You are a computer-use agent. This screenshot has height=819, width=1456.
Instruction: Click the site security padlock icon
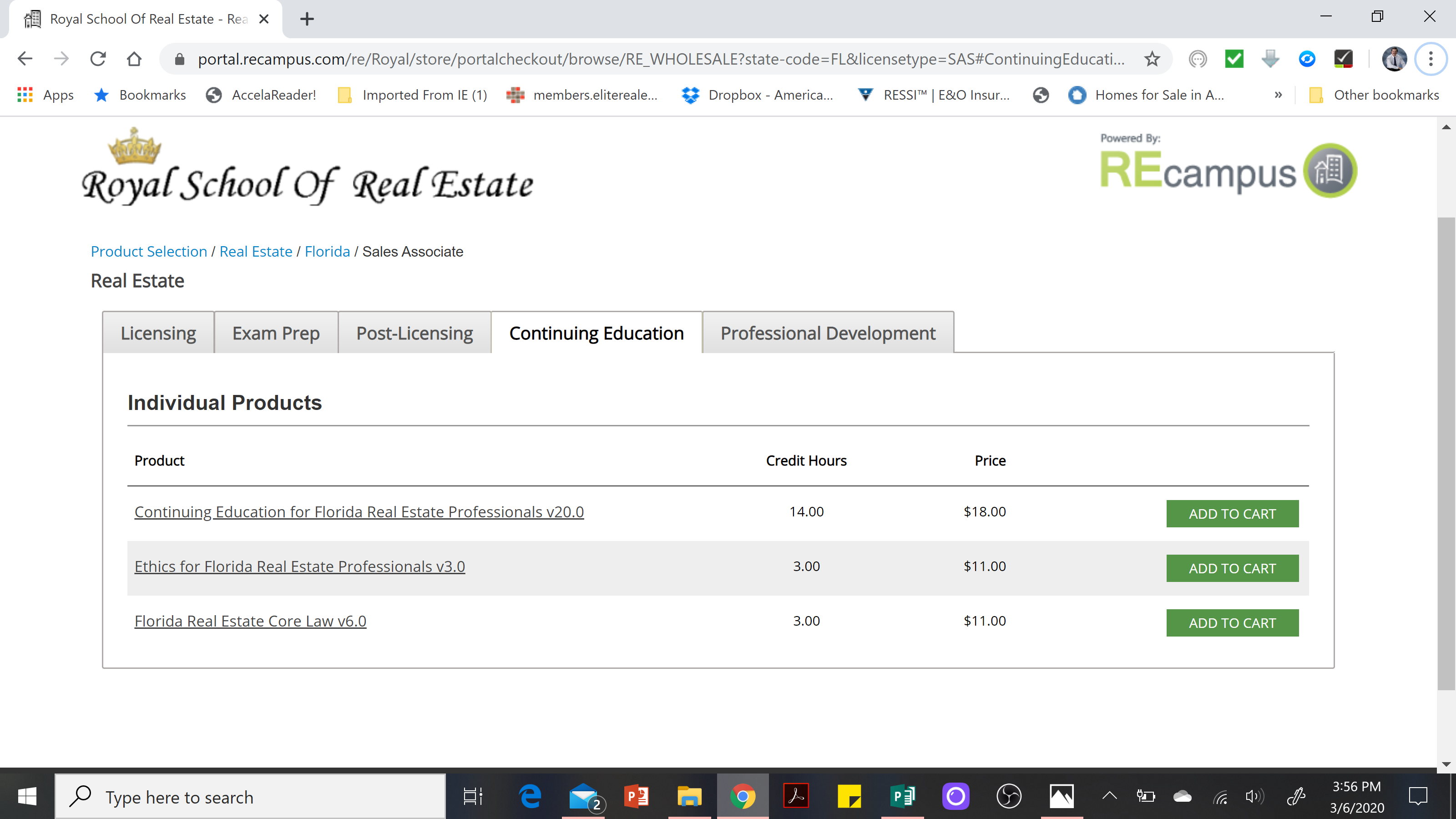[179, 59]
